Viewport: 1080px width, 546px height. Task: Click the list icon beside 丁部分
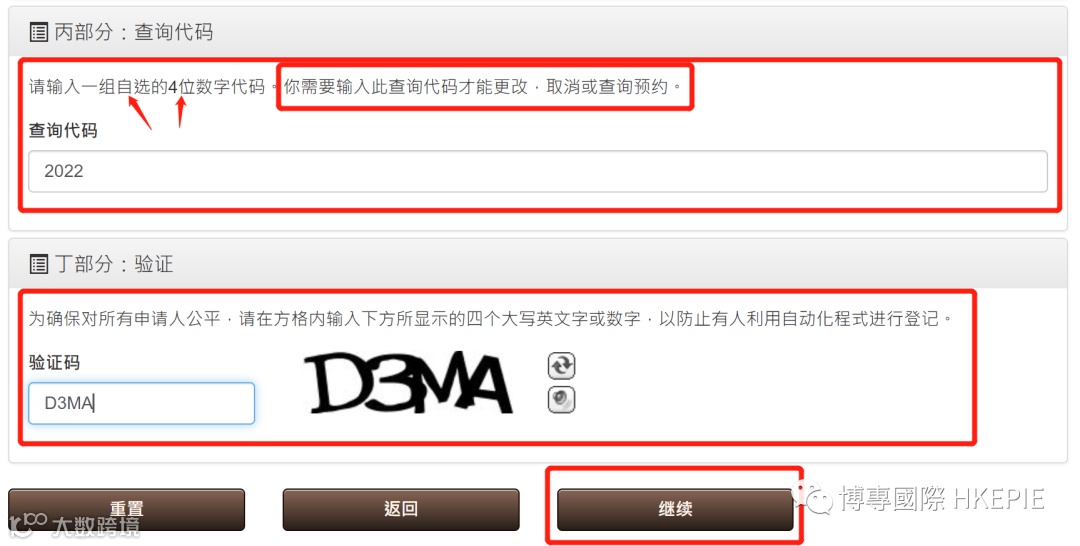tap(39, 264)
